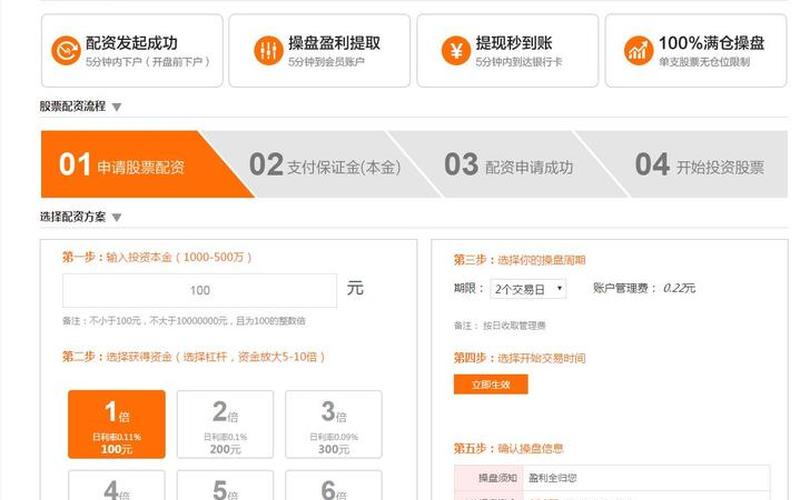Click the 不小于100元 remark note text
This screenshot has width=800, height=500.
(184, 321)
